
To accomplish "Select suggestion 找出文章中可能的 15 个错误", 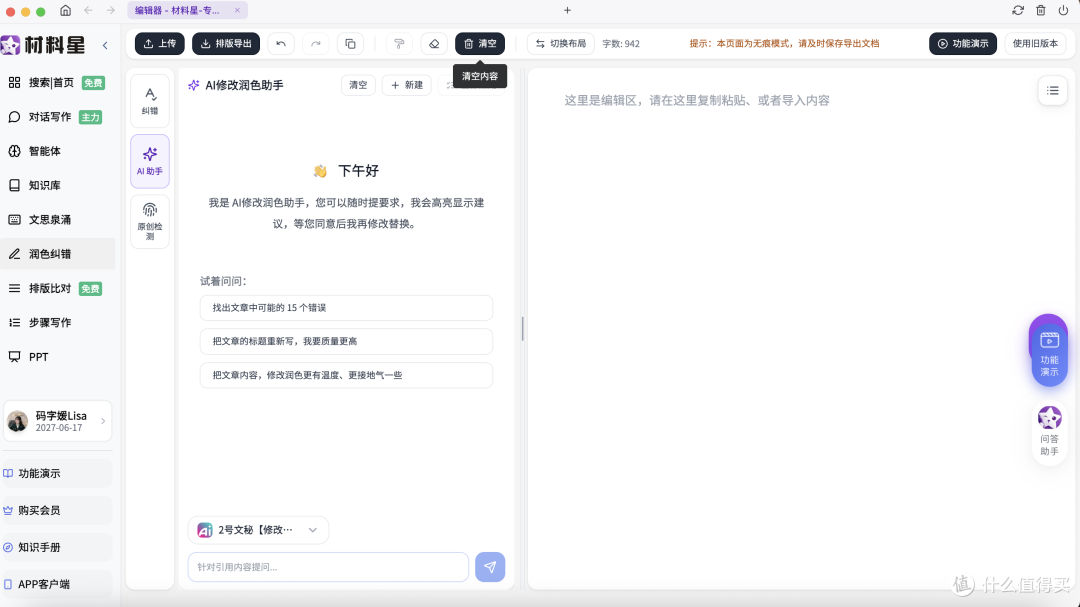I will pyautogui.click(x=346, y=308).
